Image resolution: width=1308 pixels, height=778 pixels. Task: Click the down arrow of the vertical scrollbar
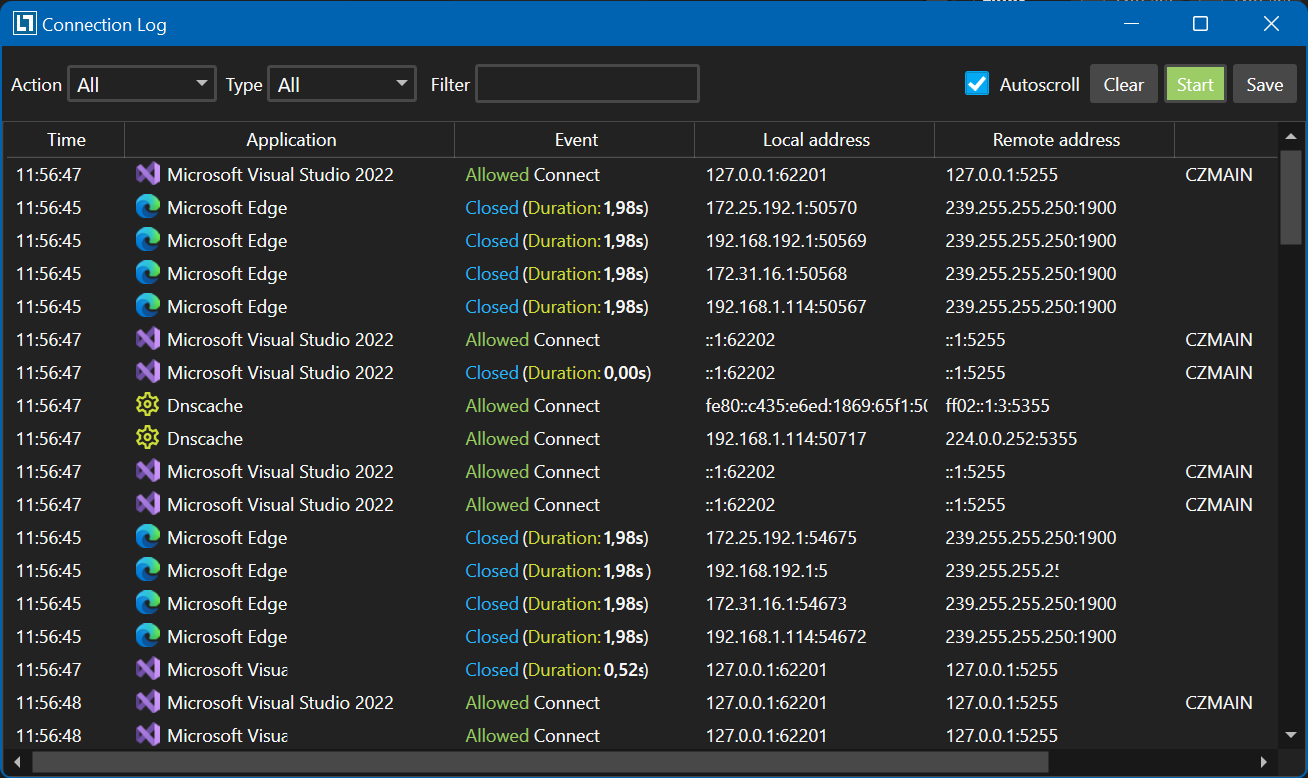click(x=1291, y=734)
